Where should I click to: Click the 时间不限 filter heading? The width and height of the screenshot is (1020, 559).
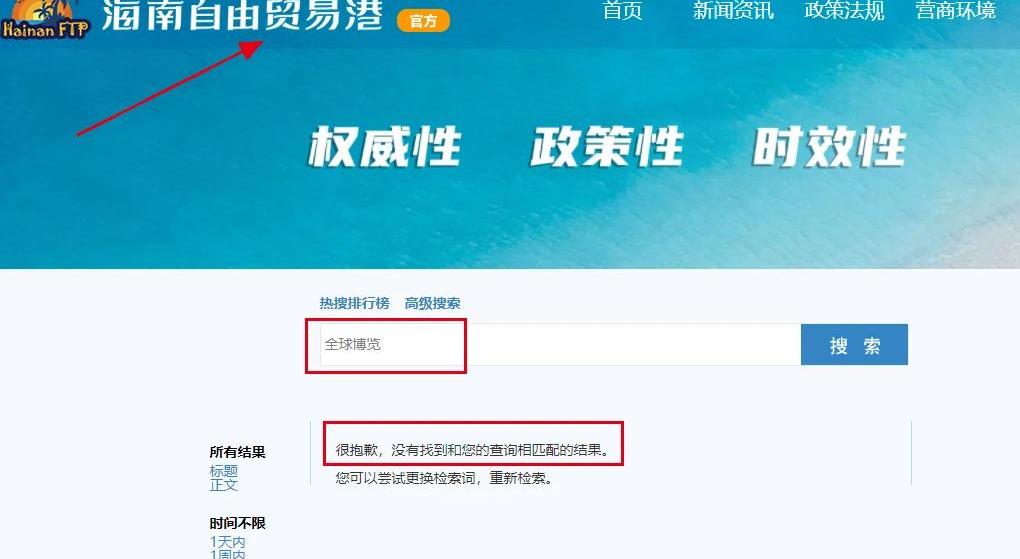point(237,523)
